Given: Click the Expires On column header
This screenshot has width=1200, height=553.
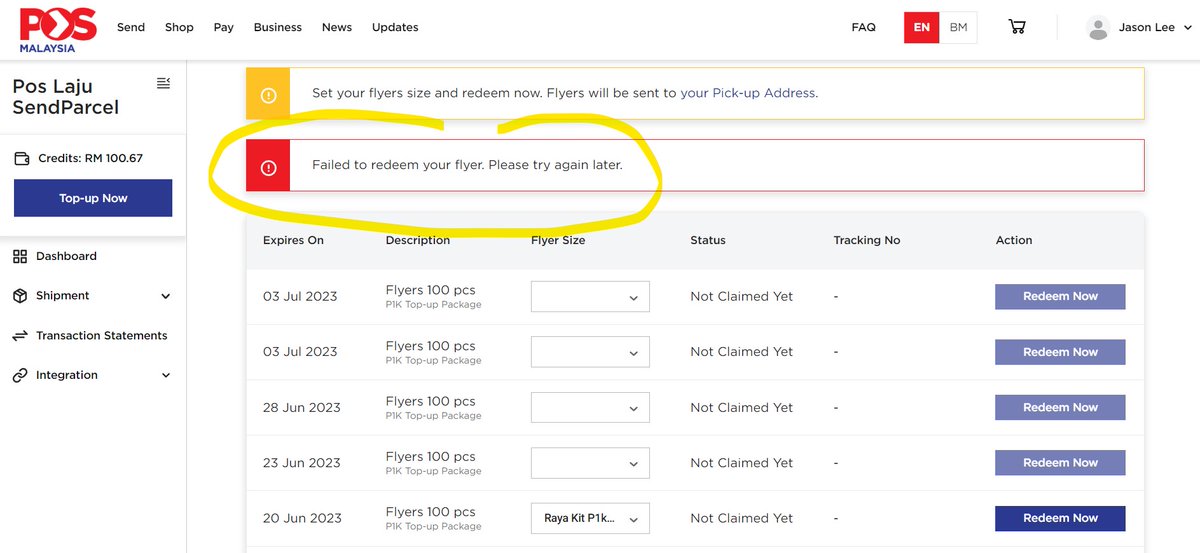Looking at the screenshot, I should [x=293, y=240].
